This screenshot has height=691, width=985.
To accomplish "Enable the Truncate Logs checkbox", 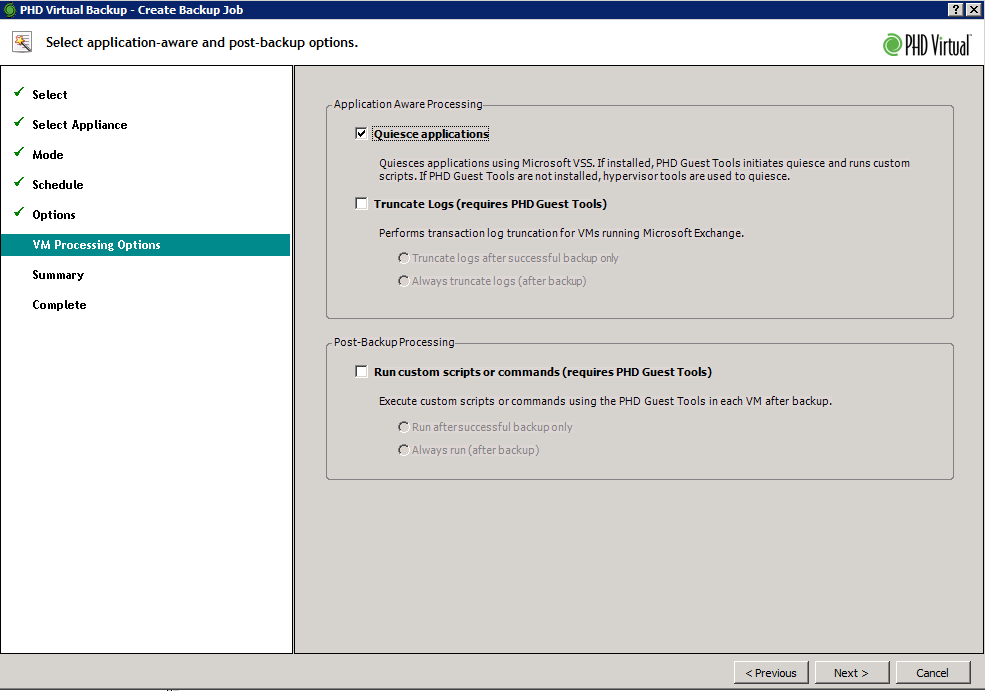I will pos(361,204).
